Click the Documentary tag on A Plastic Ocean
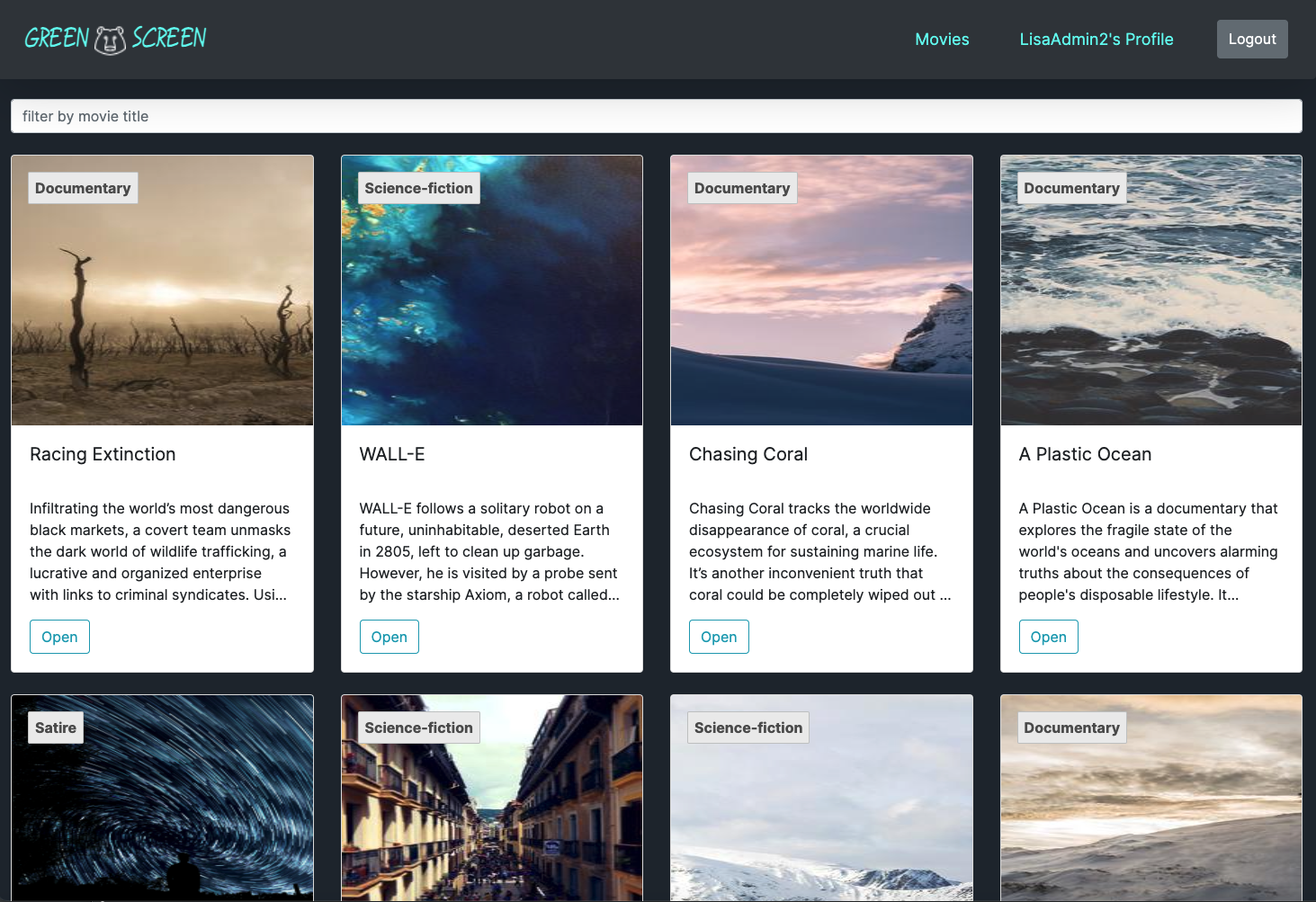The height and width of the screenshot is (902, 1316). point(1071,188)
